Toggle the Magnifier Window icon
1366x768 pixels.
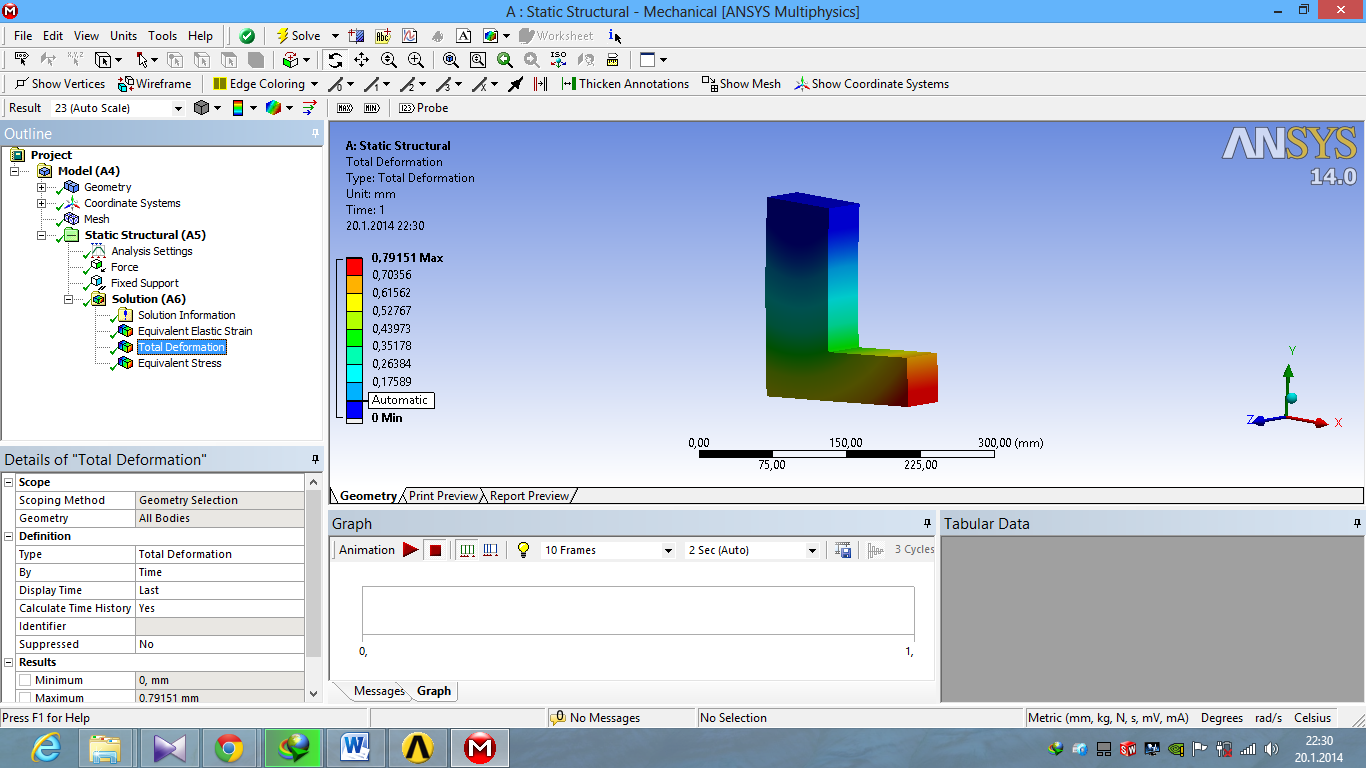(478, 60)
